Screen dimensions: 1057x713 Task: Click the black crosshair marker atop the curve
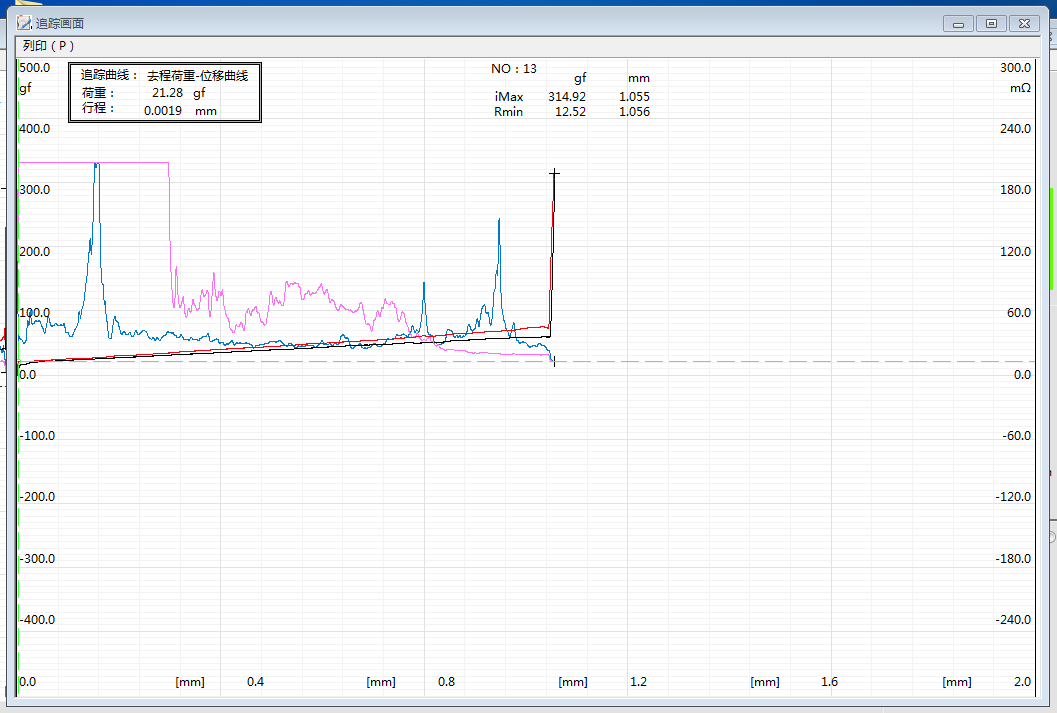point(554,173)
